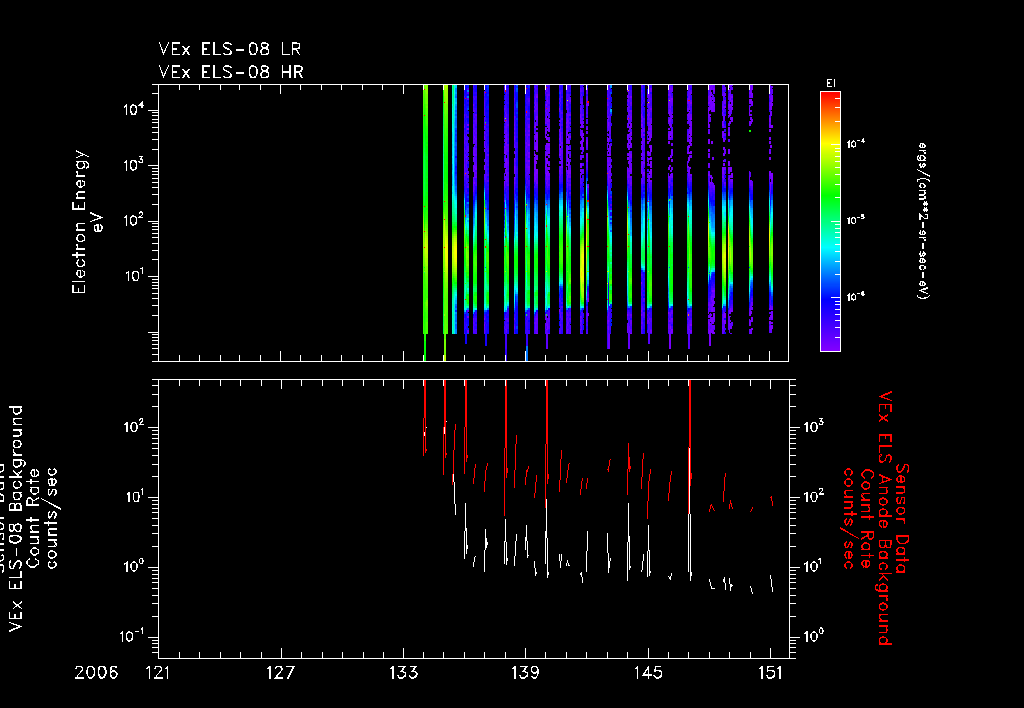Click the 'VEx ELS-08 HR' title text
Viewport: 1024px width, 708px height.
click(231, 72)
